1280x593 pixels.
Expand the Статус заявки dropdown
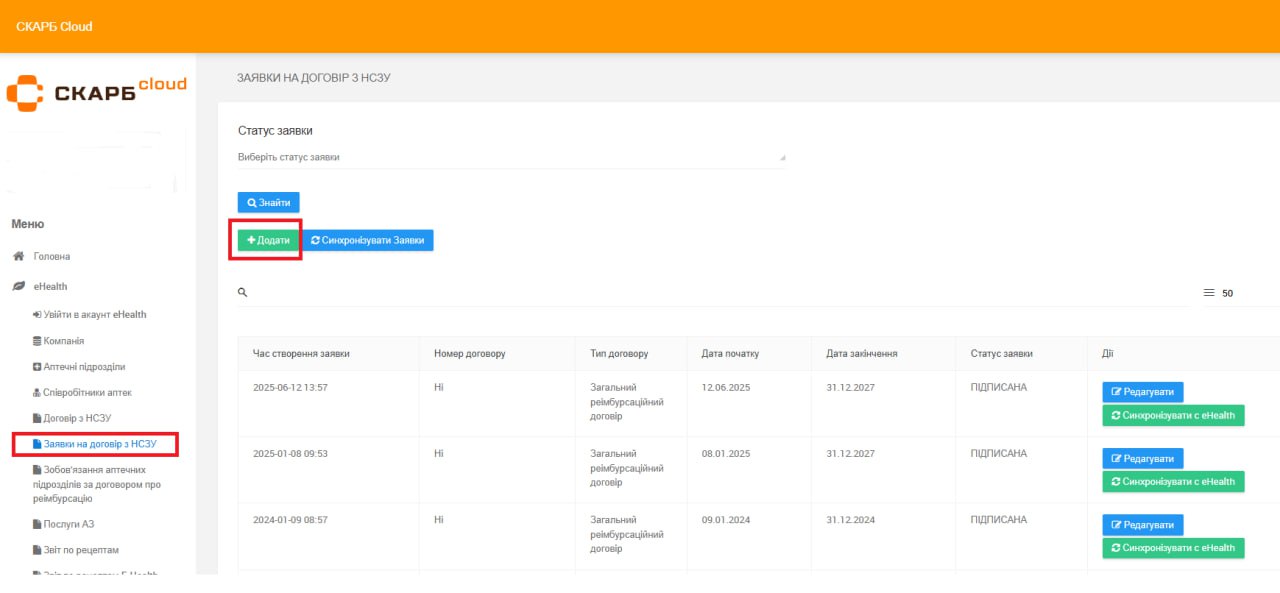[x=511, y=157]
